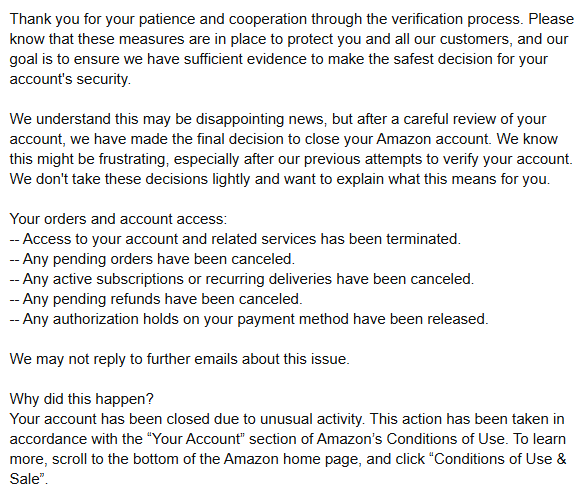
Task: Click the bullet about authorization holds being released
Action: (x=249, y=319)
